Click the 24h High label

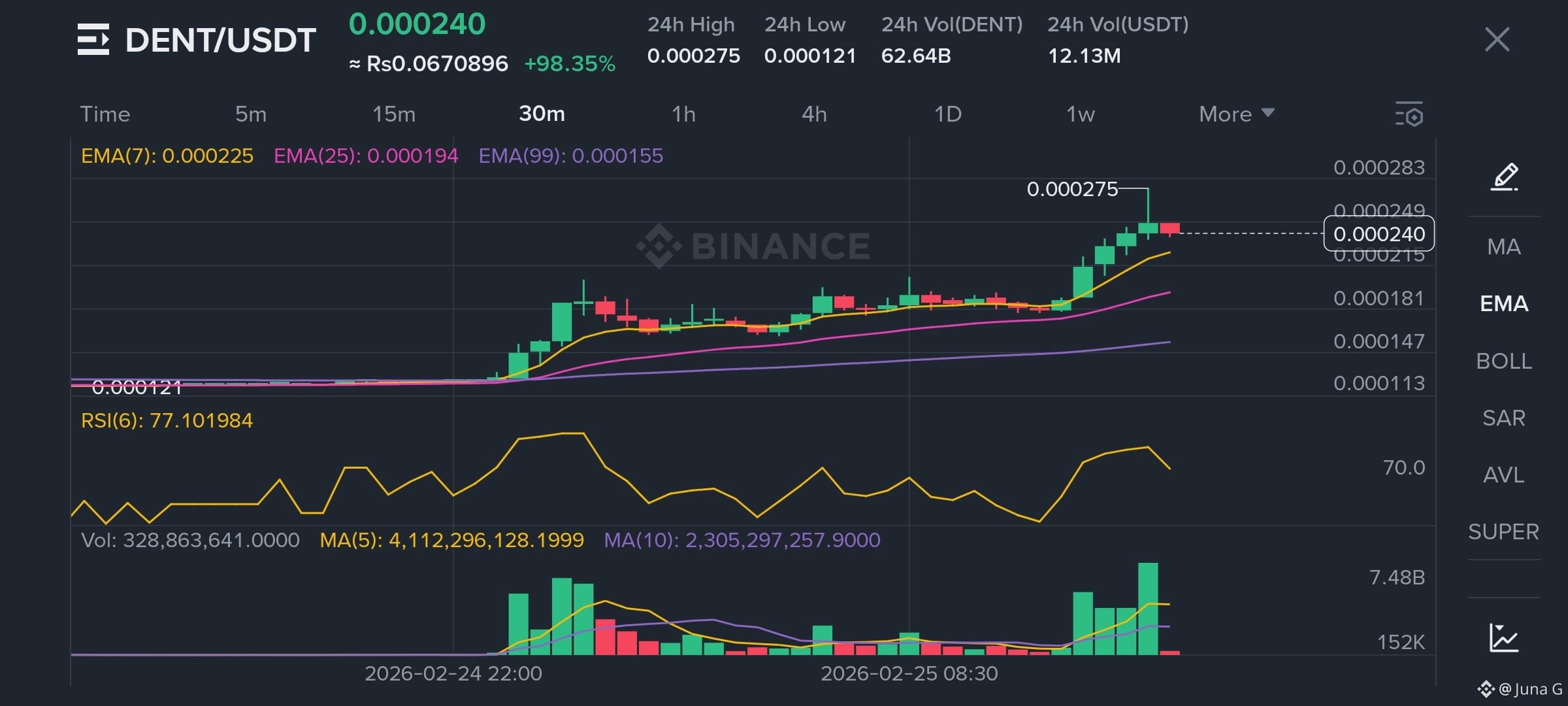pyautogui.click(x=691, y=24)
